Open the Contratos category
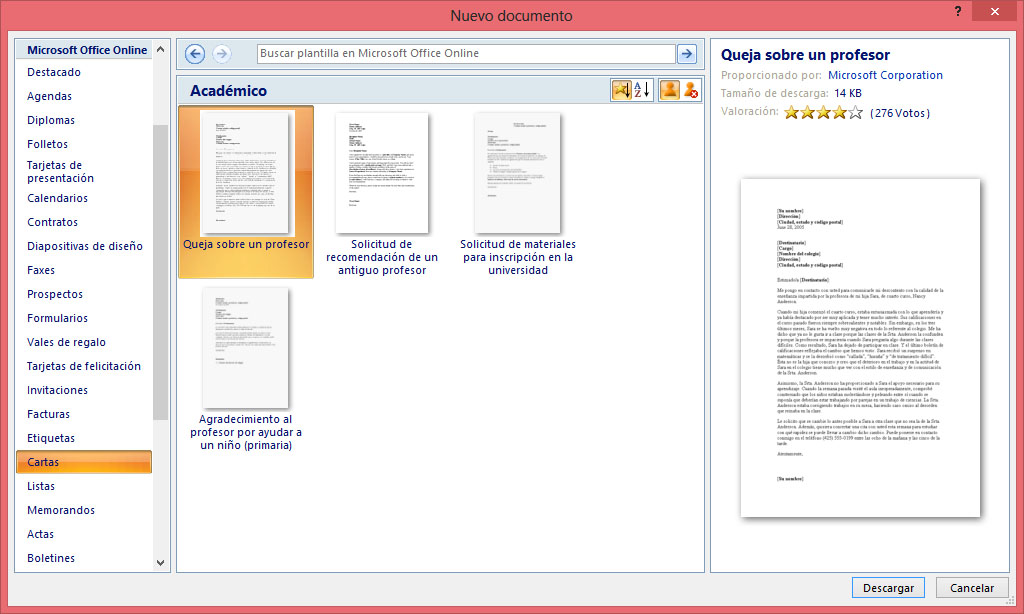Image resolution: width=1024 pixels, height=614 pixels. coord(53,223)
